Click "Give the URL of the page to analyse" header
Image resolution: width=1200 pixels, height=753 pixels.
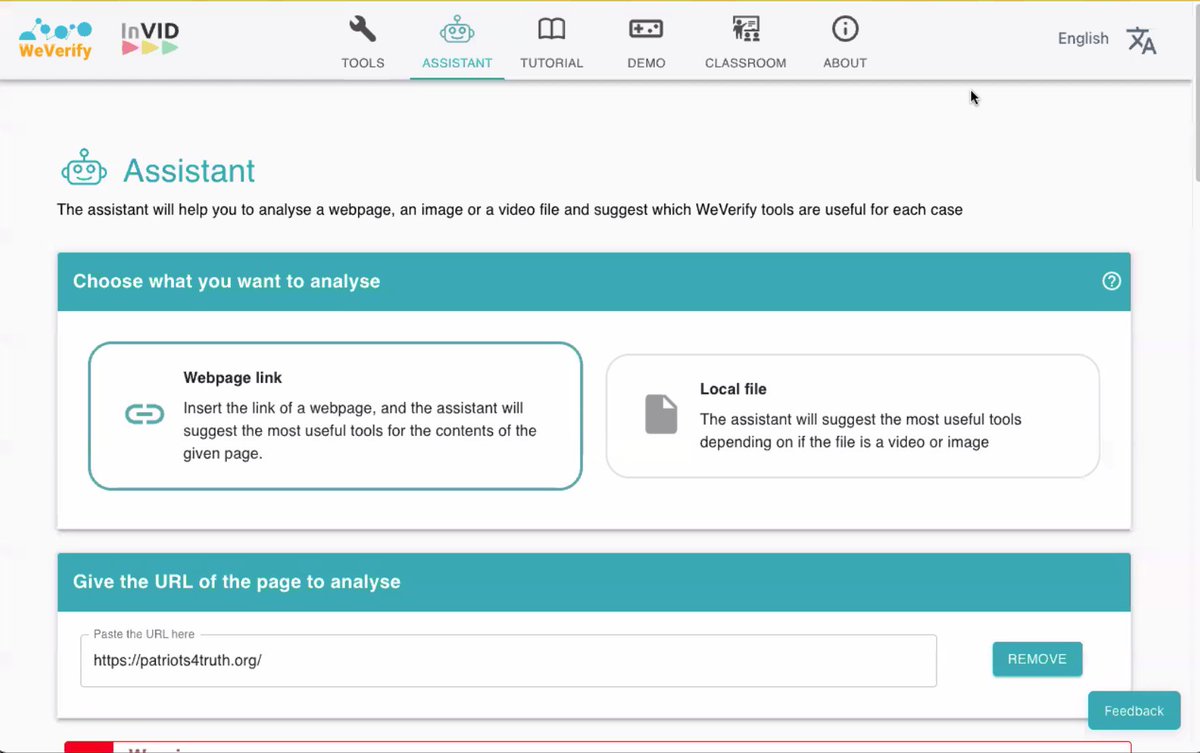(594, 582)
